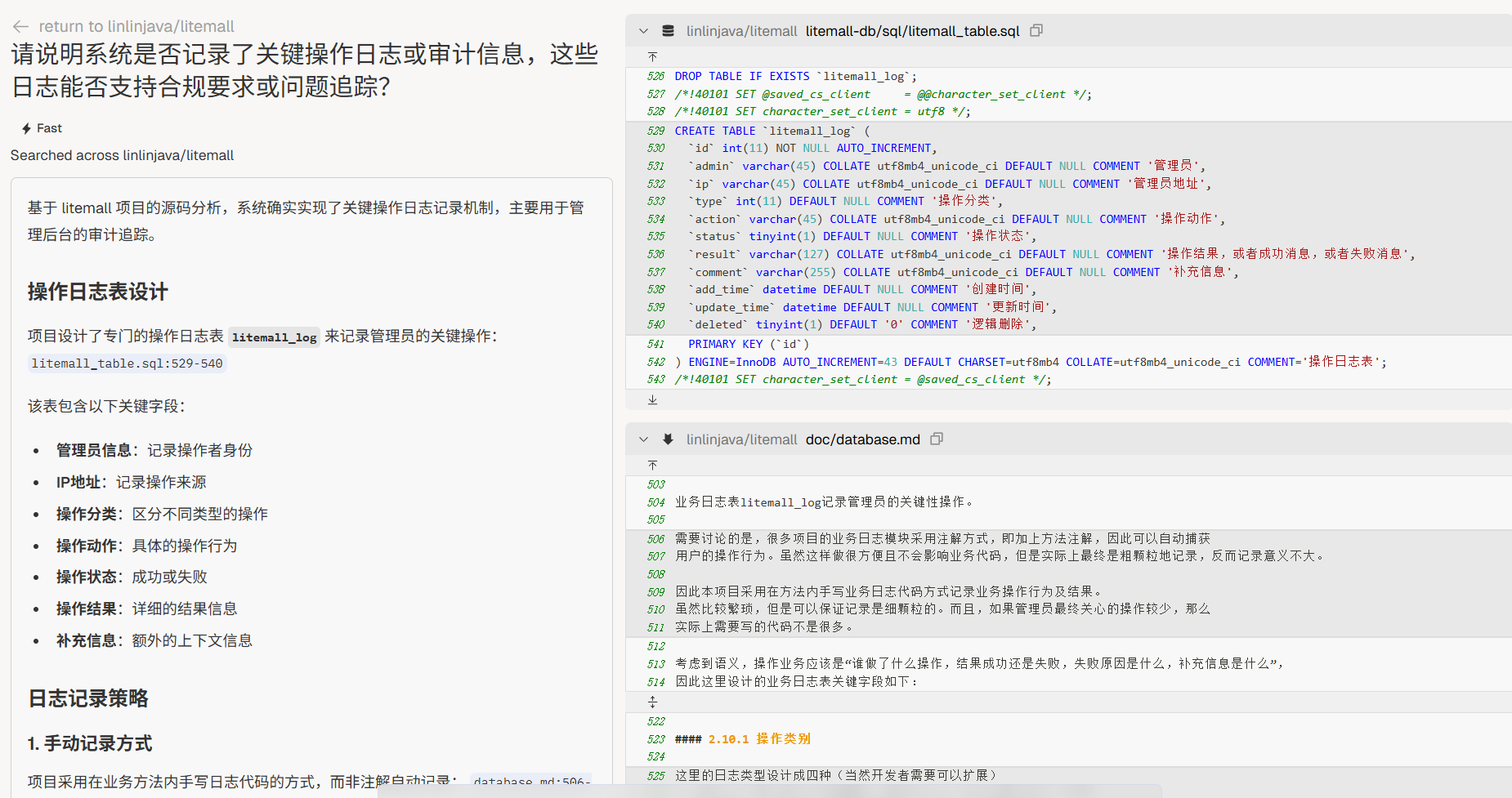Click the doc/database.md file name
1512x798 pixels.
(862, 439)
